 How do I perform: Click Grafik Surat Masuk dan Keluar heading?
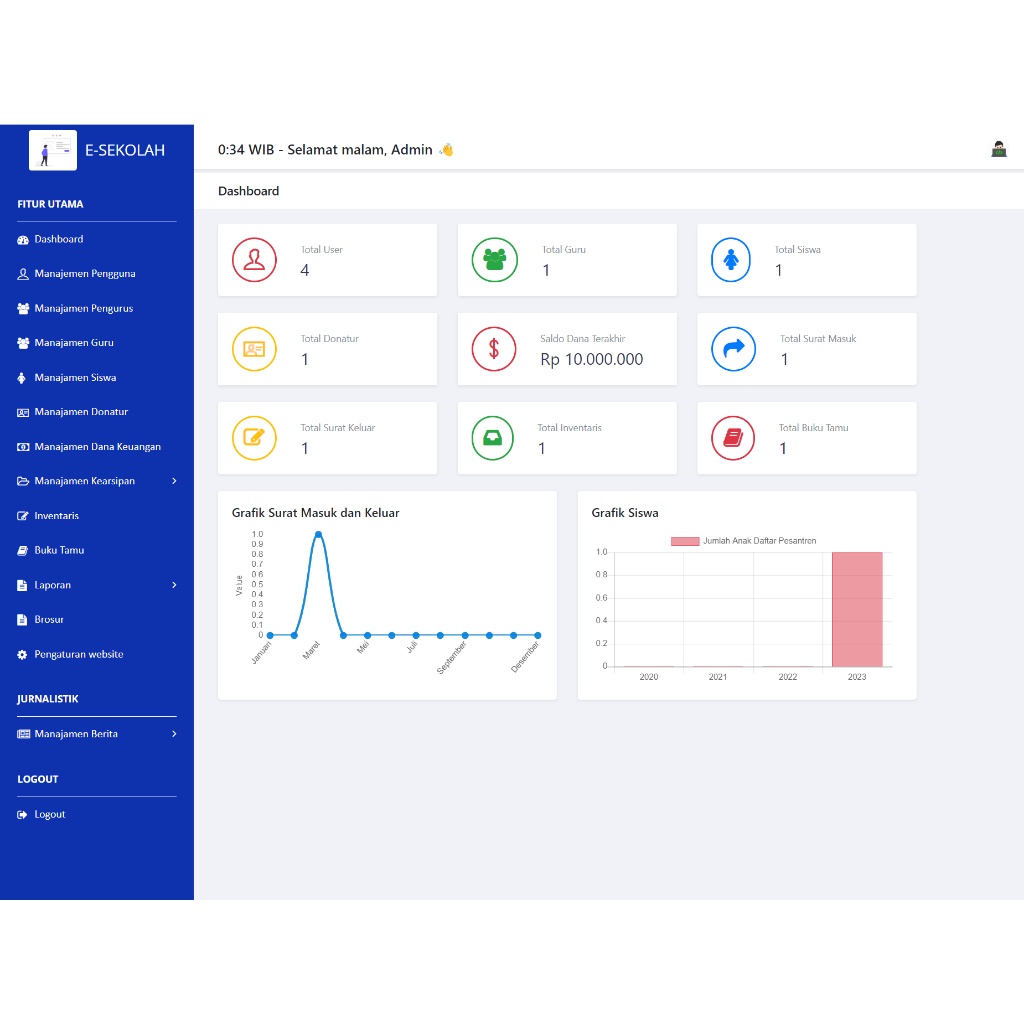[x=315, y=513]
